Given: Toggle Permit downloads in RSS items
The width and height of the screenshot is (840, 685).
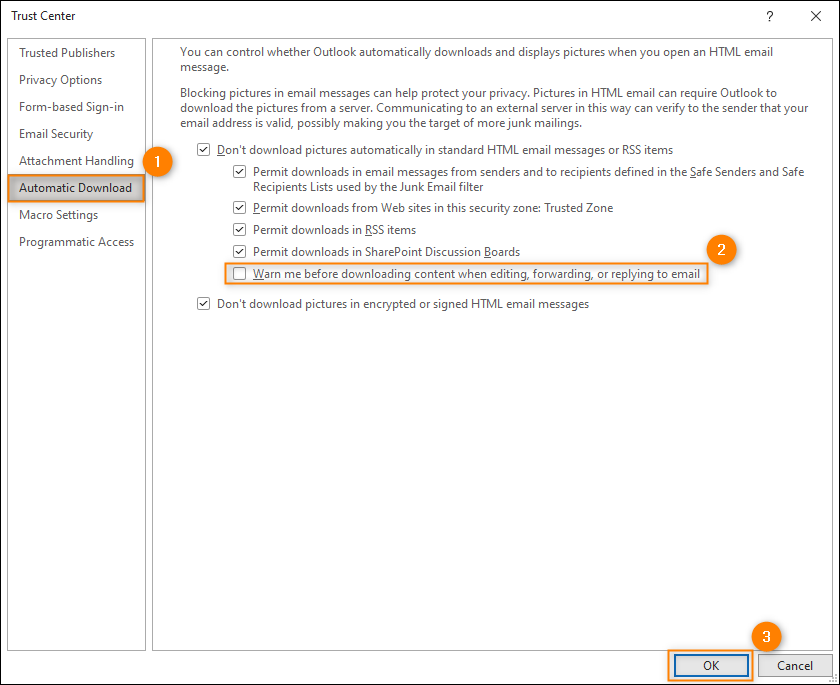Looking at the screenshot, I should [x=239, y=230].
